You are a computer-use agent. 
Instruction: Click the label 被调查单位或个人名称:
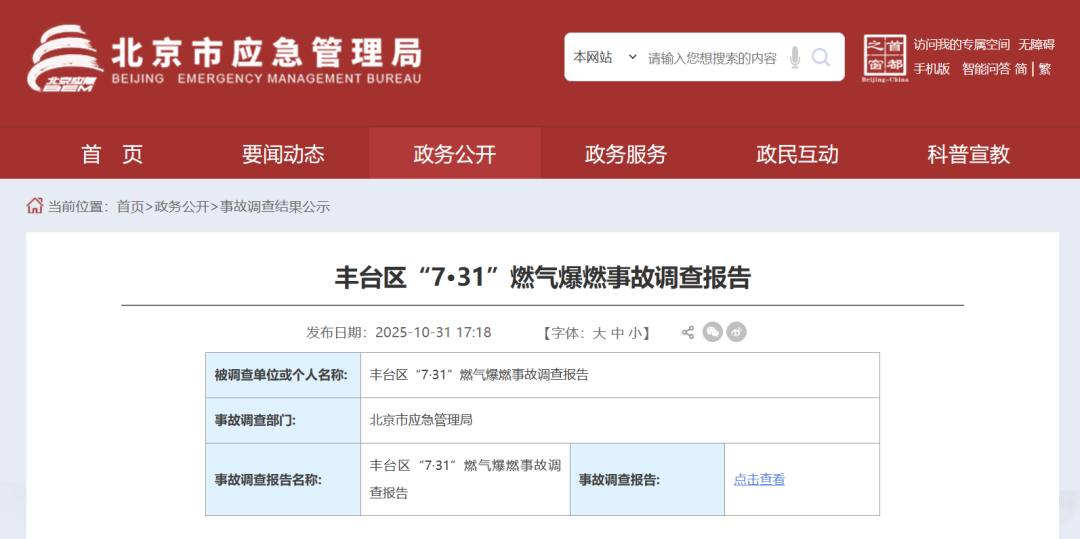(281, 375)
